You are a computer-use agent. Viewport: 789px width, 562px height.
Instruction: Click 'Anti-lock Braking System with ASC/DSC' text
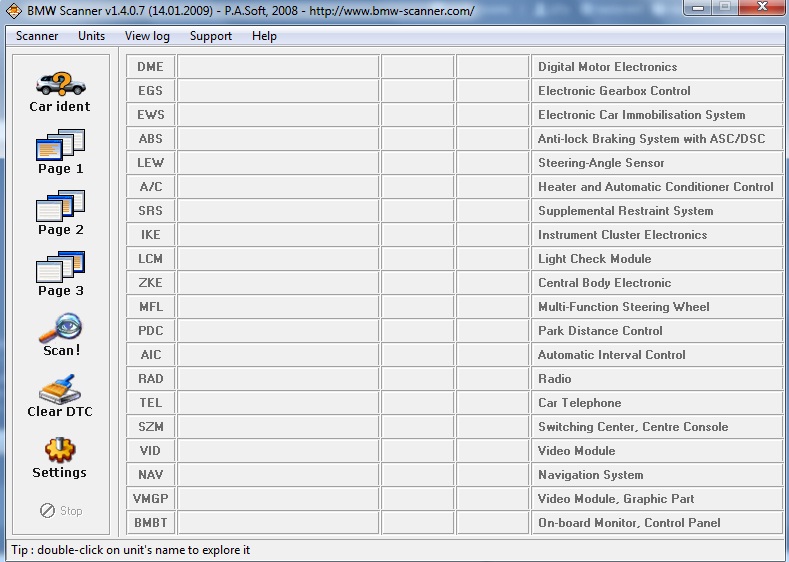click(651, 138)
